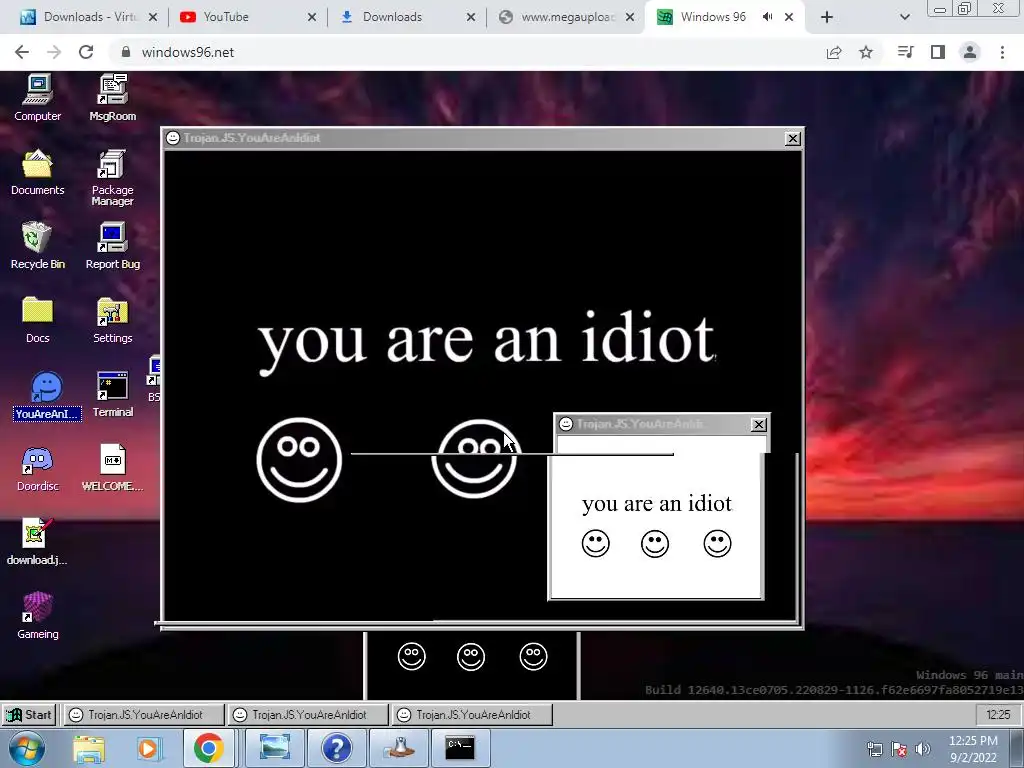Click the Windows 96 Start button

point(29,715)
